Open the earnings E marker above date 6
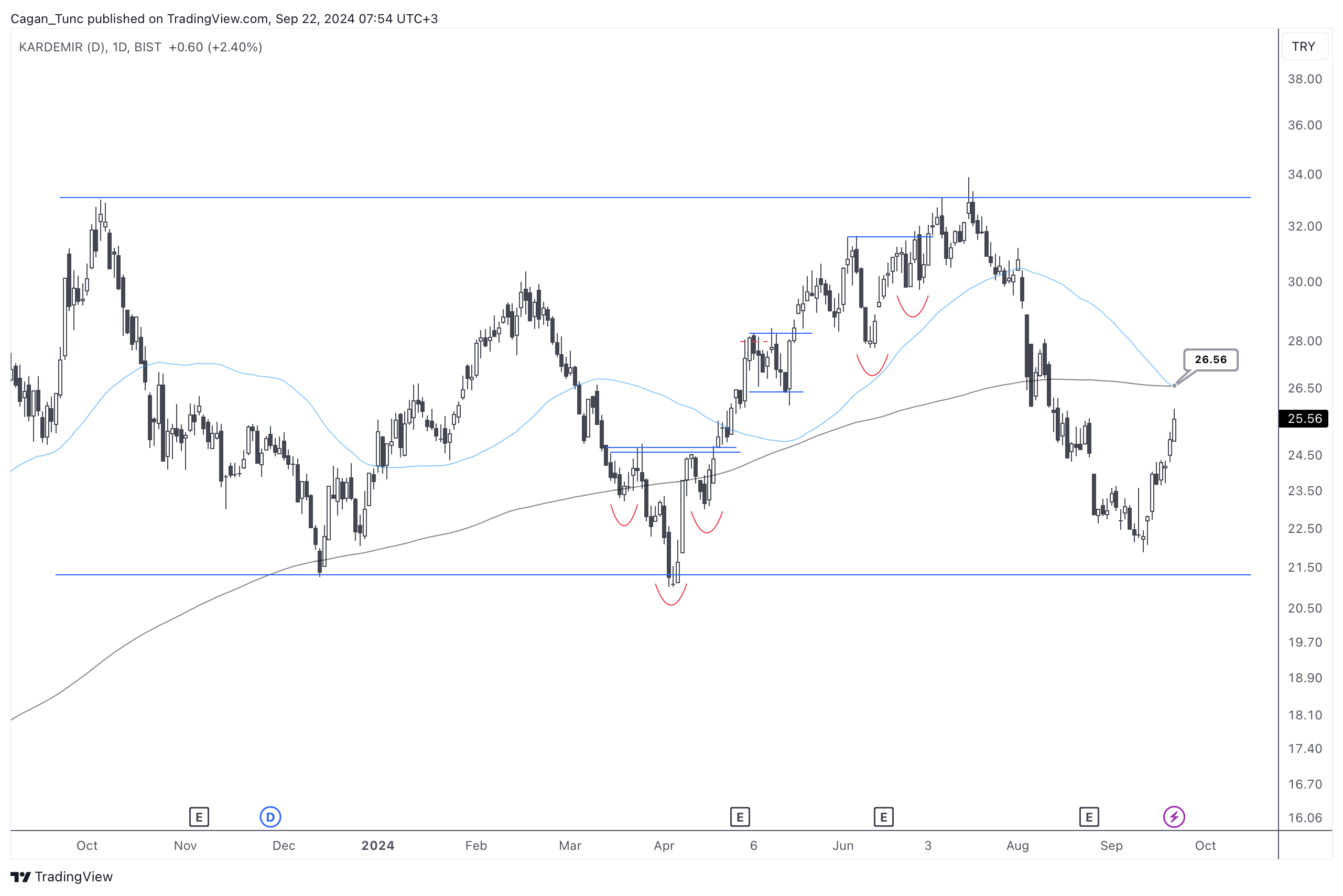This screenshot has height=896, width=1343. coord(740,816)
